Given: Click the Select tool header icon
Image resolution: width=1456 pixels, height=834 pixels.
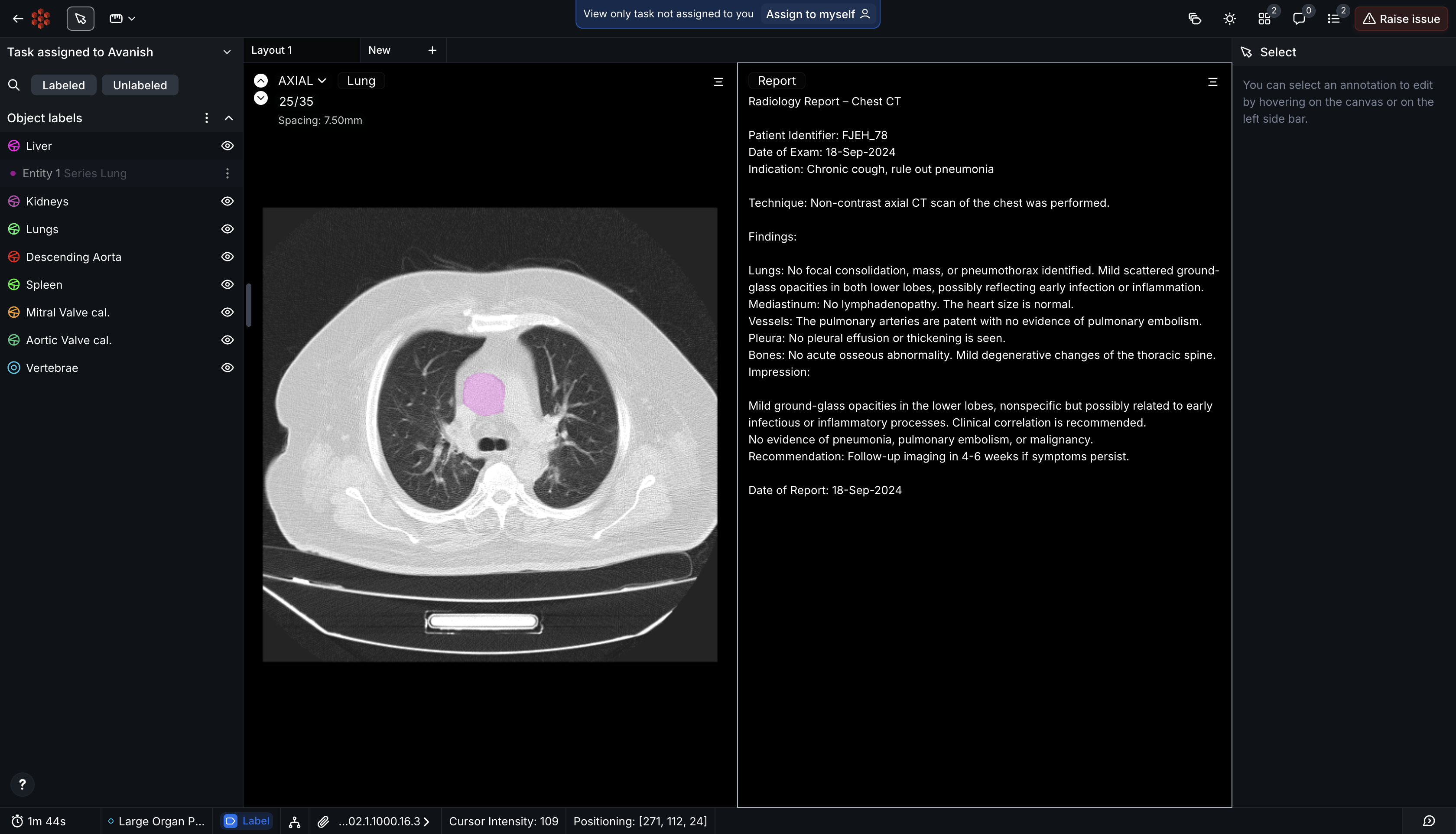Looking at the screenshot, I should point(1246,52).
